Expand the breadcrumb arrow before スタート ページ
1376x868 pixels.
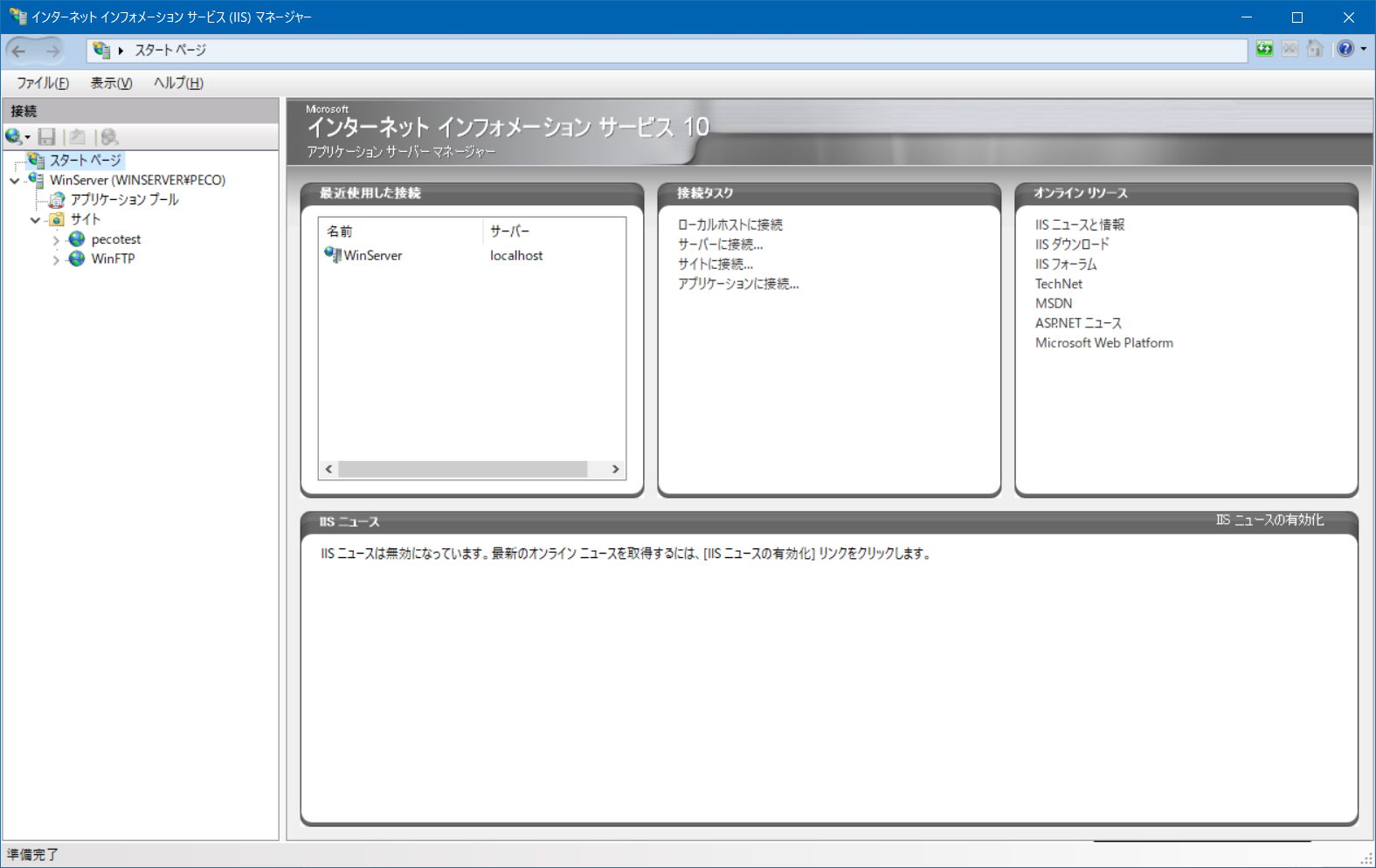coord(121,51)
